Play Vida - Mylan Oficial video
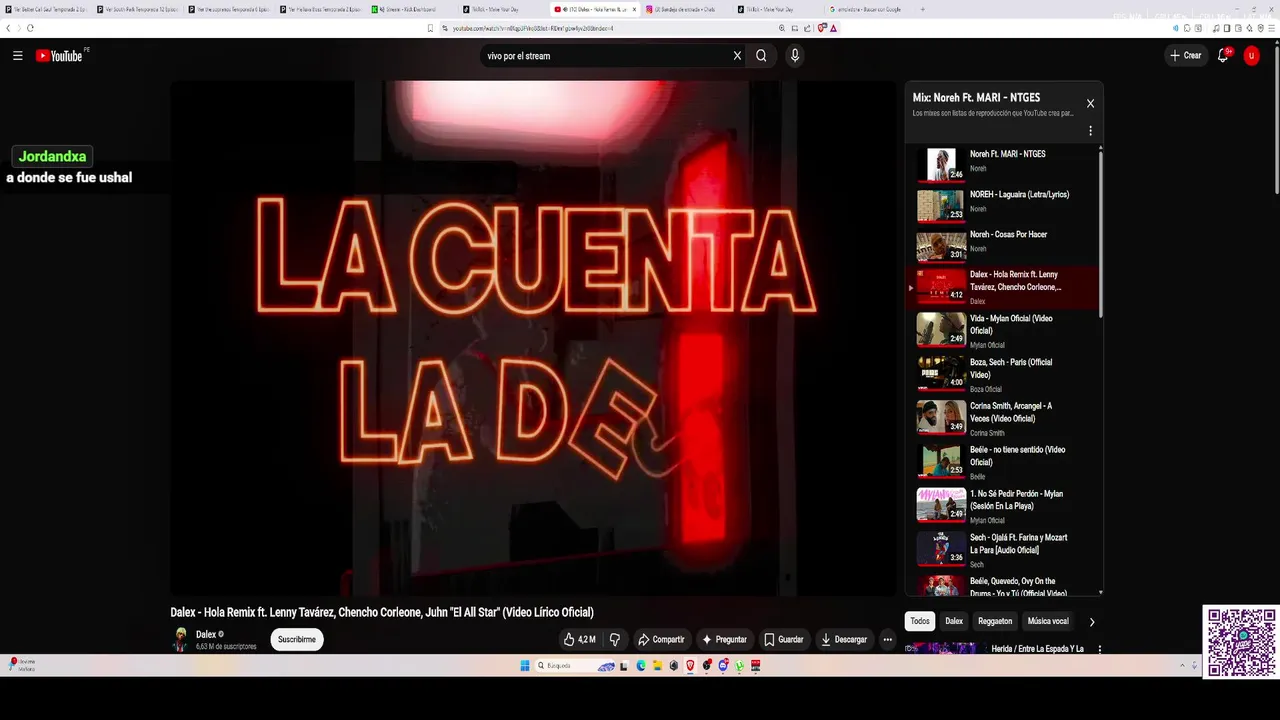The height and width of the screenshot is (720, 1280). [1000, 330]
